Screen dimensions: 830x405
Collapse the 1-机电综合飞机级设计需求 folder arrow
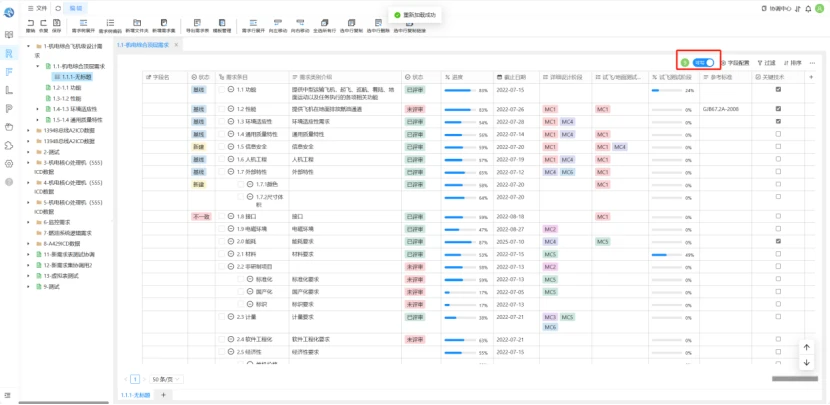[x=29, y=46]
